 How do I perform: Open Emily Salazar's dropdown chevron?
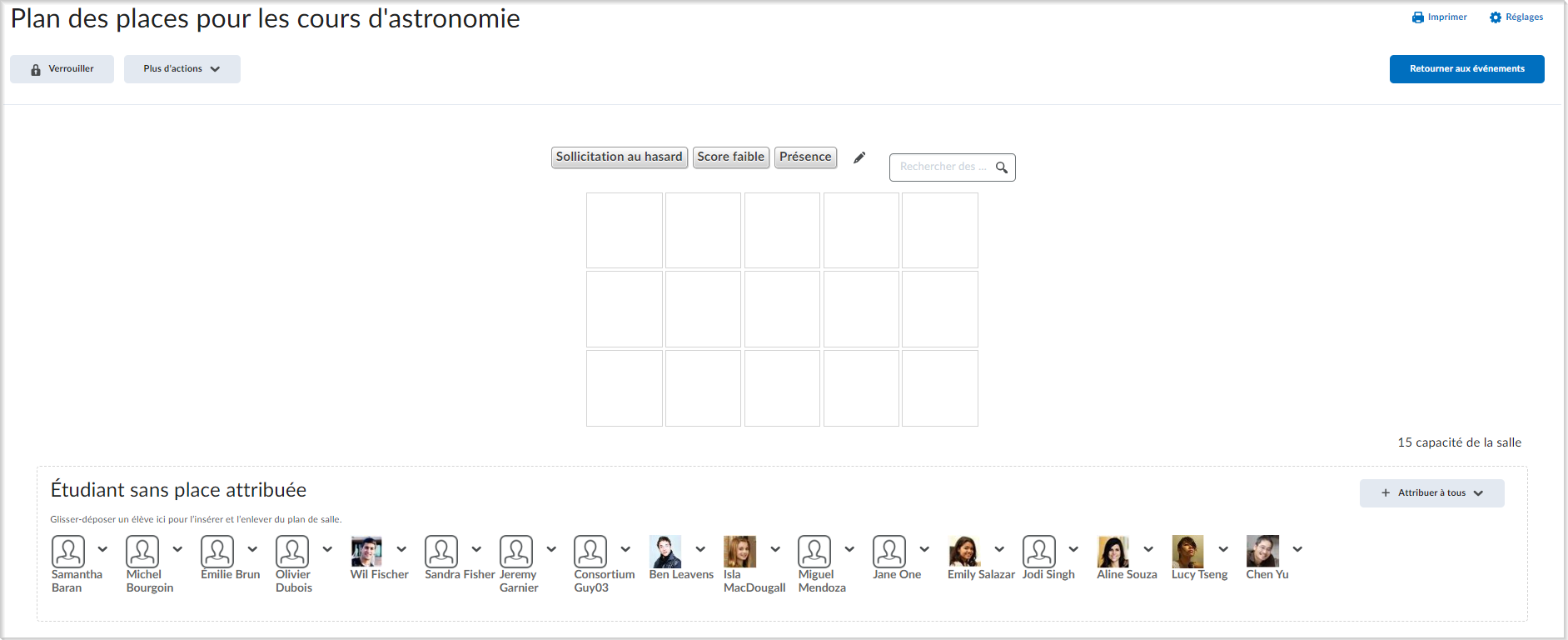pos(999,549)
